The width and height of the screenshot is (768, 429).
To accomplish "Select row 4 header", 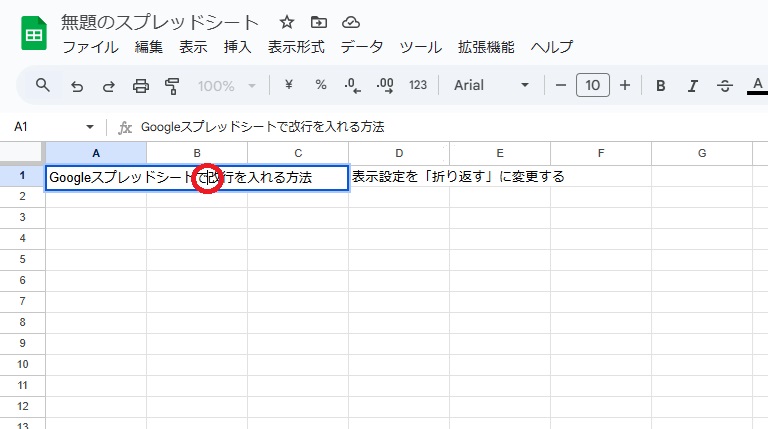I will pyautogui.click(x=22, y=238).
